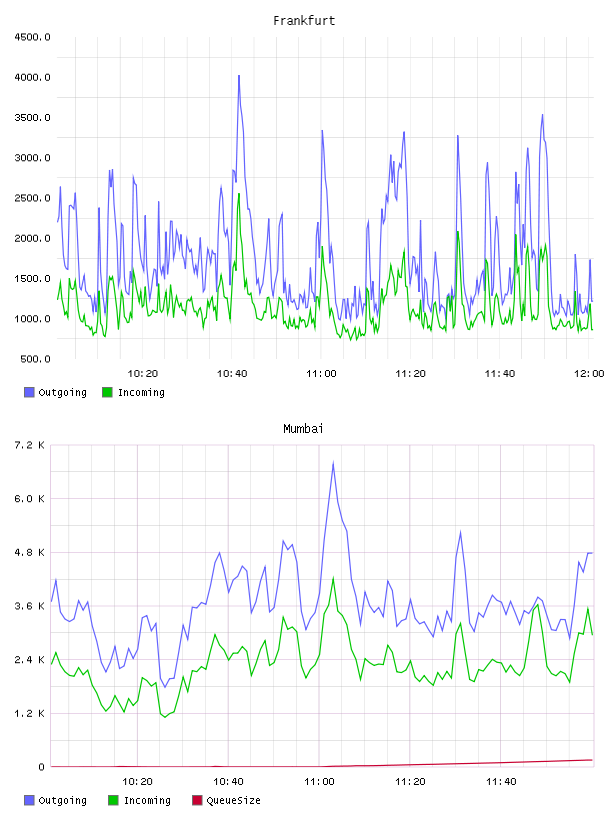
Task: Click the green Incoming swatch in Mumbai legend
Action: point(113,800)
